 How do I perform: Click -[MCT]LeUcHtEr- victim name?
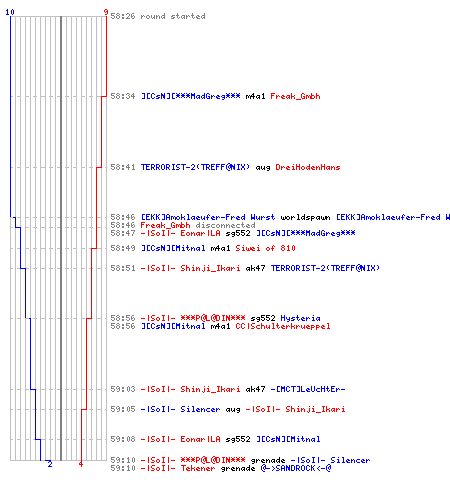click(308, 389)
